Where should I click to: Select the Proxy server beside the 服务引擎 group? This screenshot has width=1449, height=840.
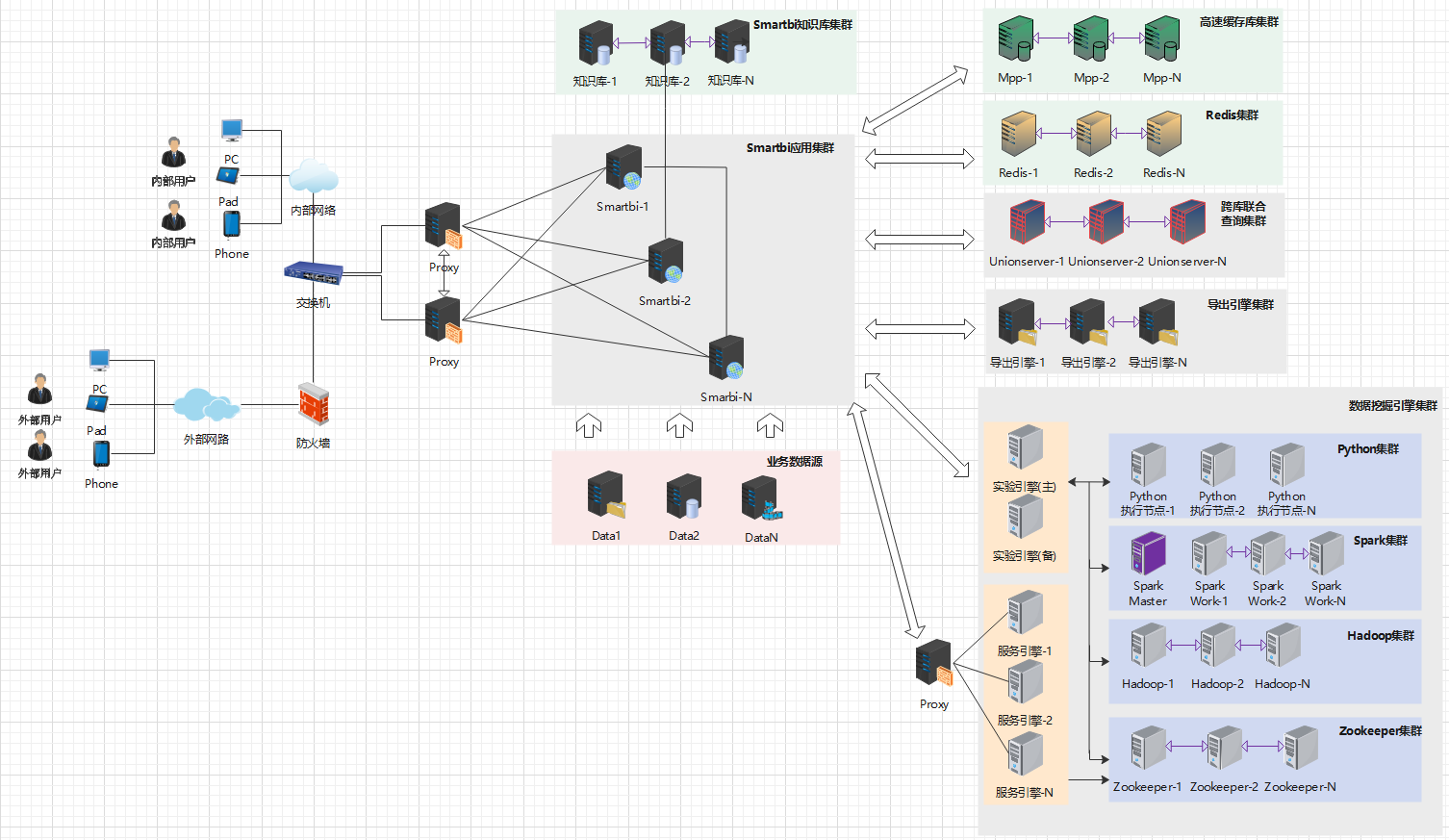pos(934,663)
